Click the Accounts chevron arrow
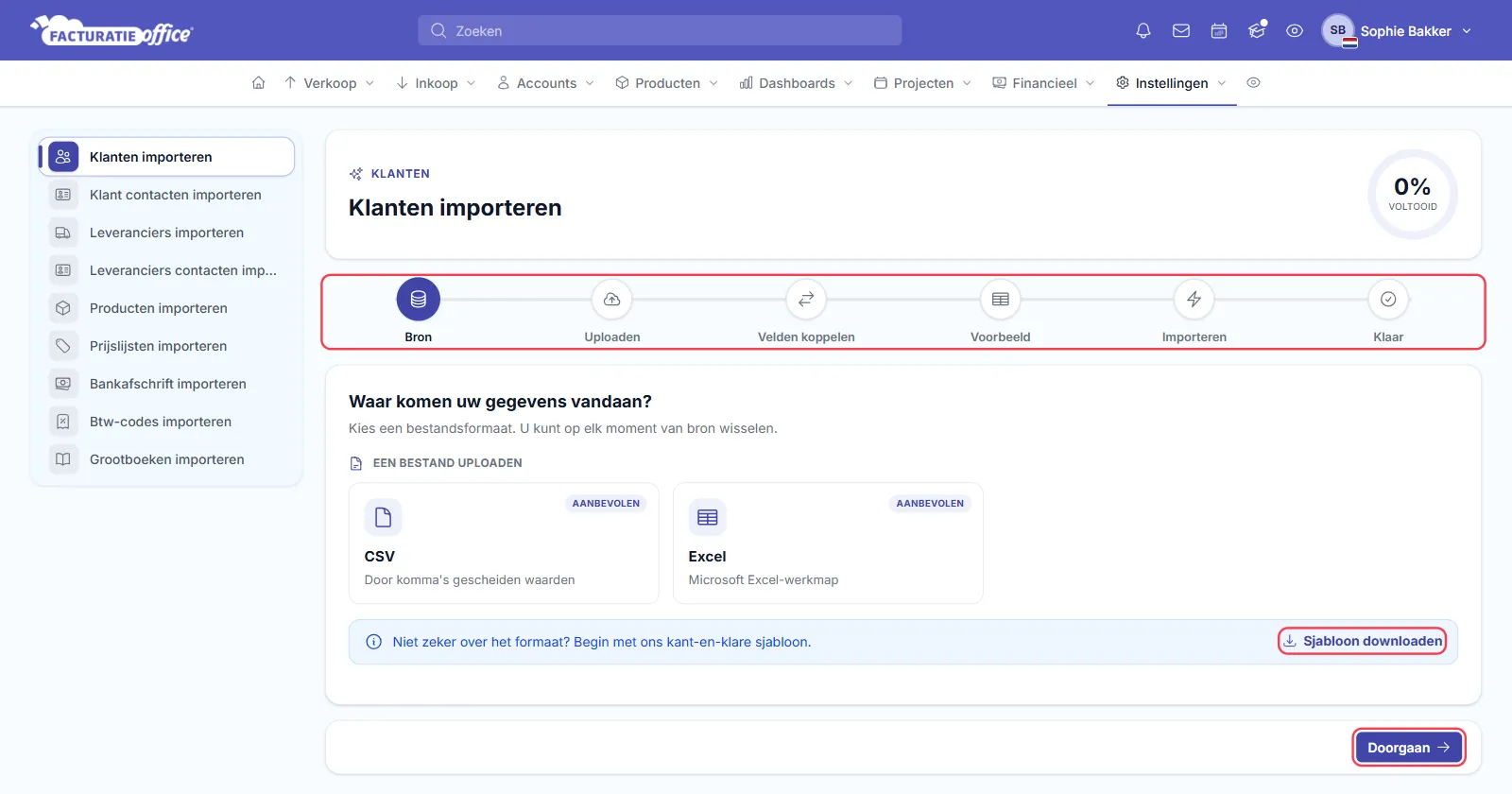The width and height of the screenshot is (1512, 794). pyautogui.click(x=590, y=83)
